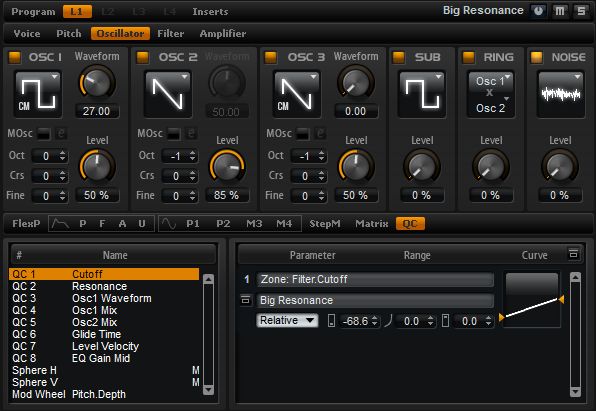Open the Filter tab
This screenshot has height=411, width=596.
click(171, 33)
